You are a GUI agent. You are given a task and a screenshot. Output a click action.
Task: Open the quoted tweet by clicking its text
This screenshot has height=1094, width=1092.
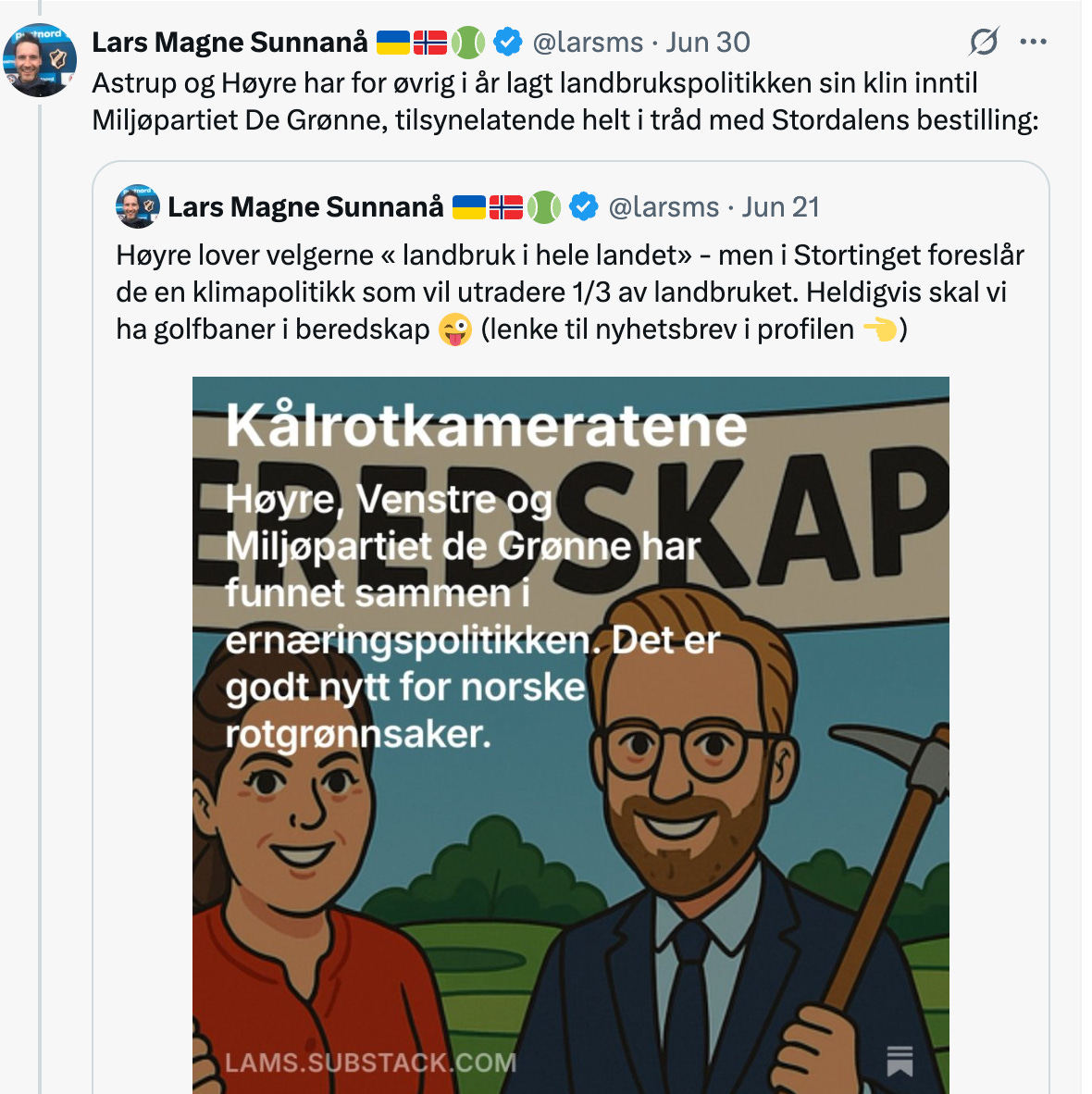point(570,292)
